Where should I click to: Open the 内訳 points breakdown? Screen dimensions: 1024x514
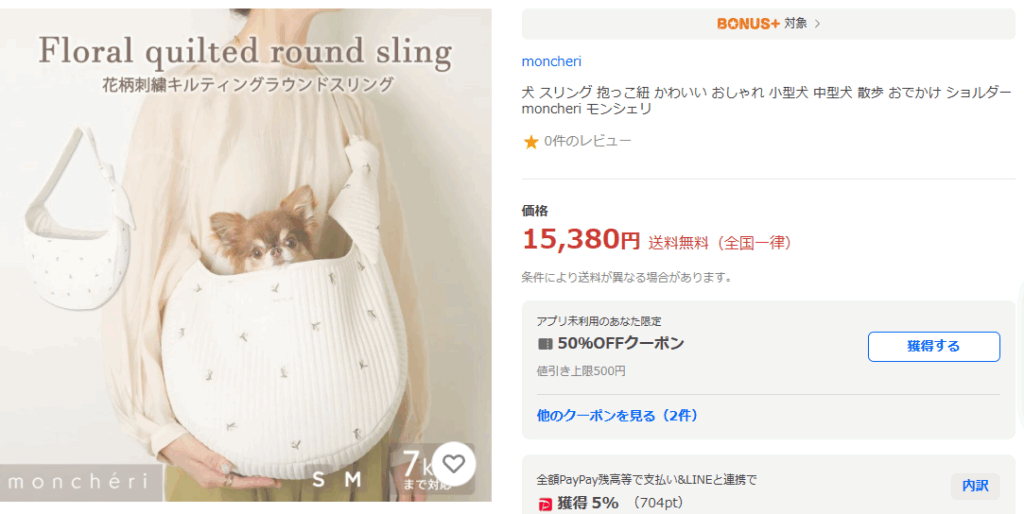coord(975,486)
